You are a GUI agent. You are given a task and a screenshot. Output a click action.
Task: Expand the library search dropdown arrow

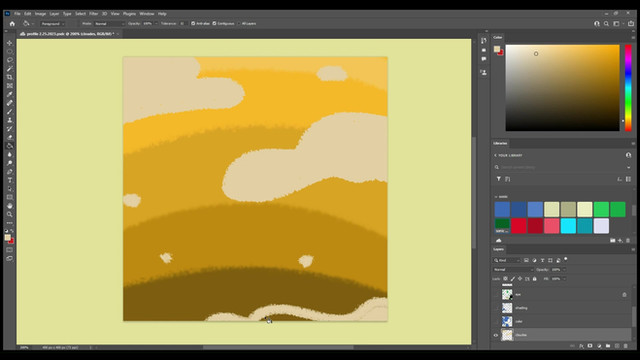pyautogui.click(x=629, y=167)
